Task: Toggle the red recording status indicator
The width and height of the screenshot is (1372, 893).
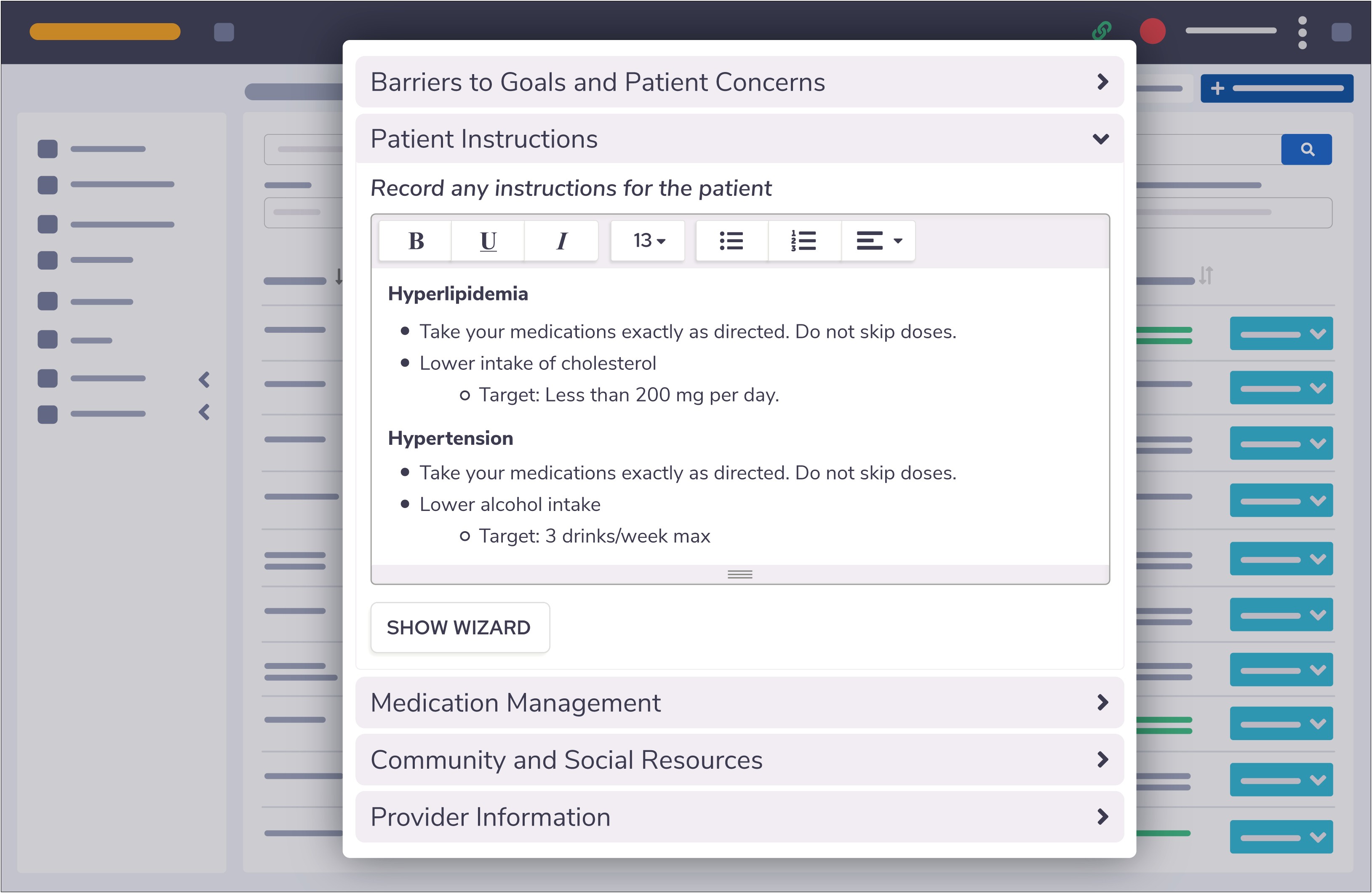Action: point(1151,27)
